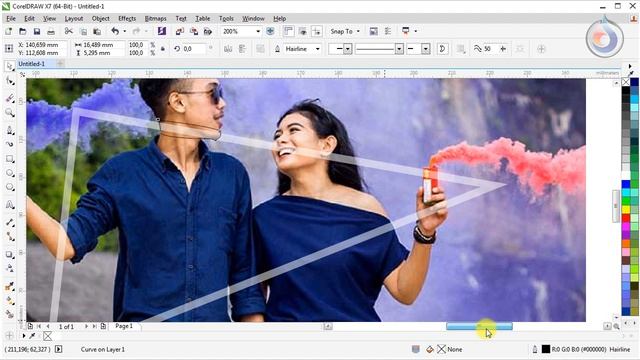The width and height of the screenshot is (640, 360).
Task: Select the Pick tool in toolbox
Action: [x=9, y=66]
